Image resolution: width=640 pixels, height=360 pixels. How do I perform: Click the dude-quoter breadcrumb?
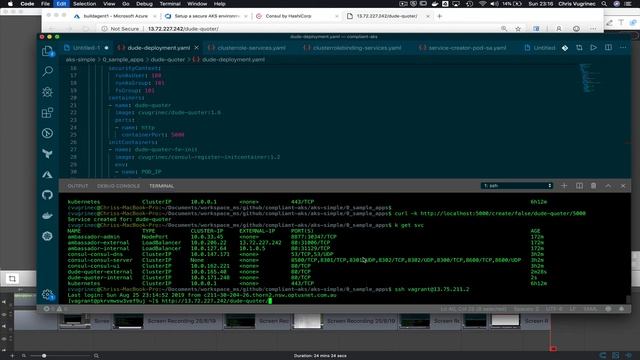pyautogui.click(x=168, y=60)
